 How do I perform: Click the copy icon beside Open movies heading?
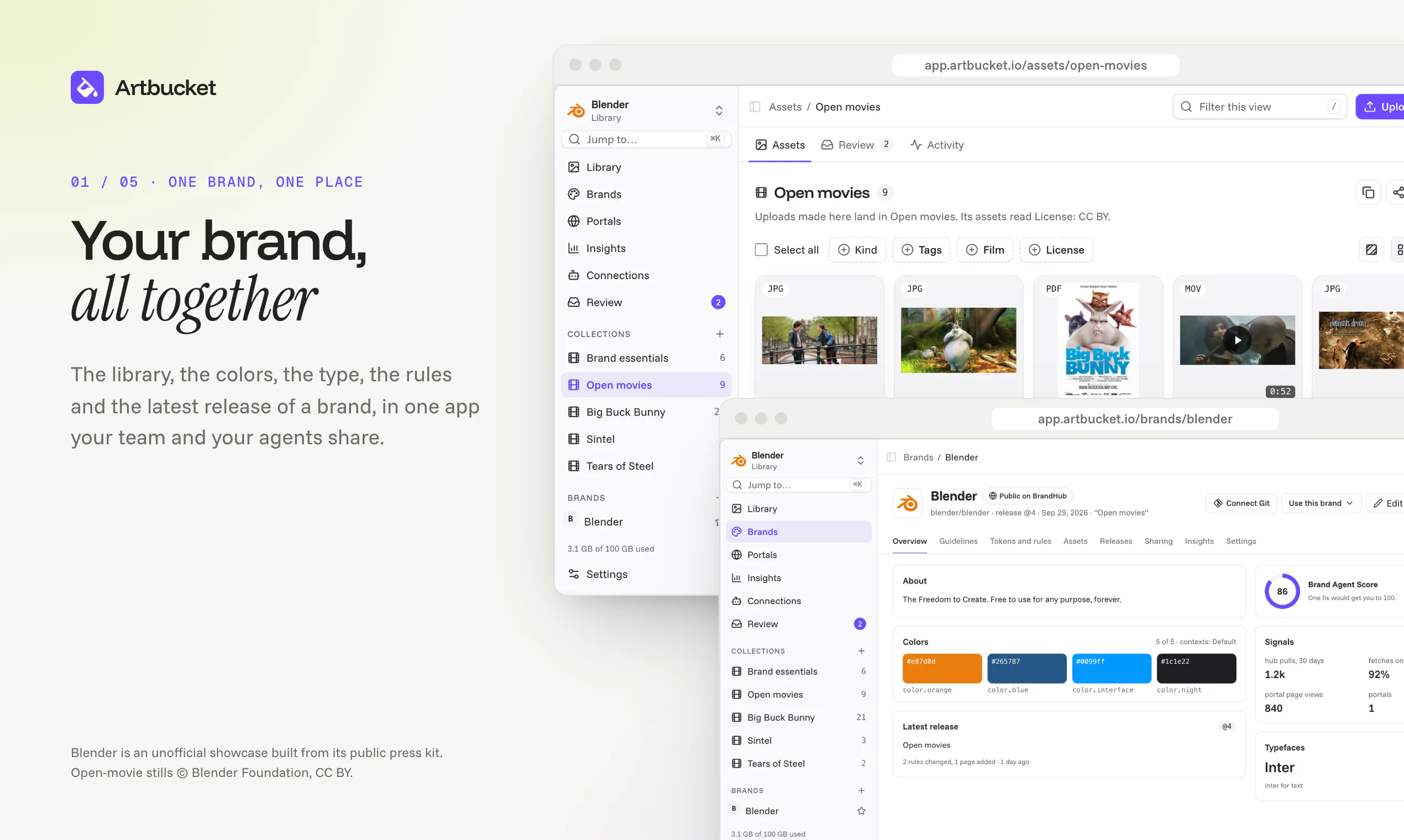[1368, 192]
